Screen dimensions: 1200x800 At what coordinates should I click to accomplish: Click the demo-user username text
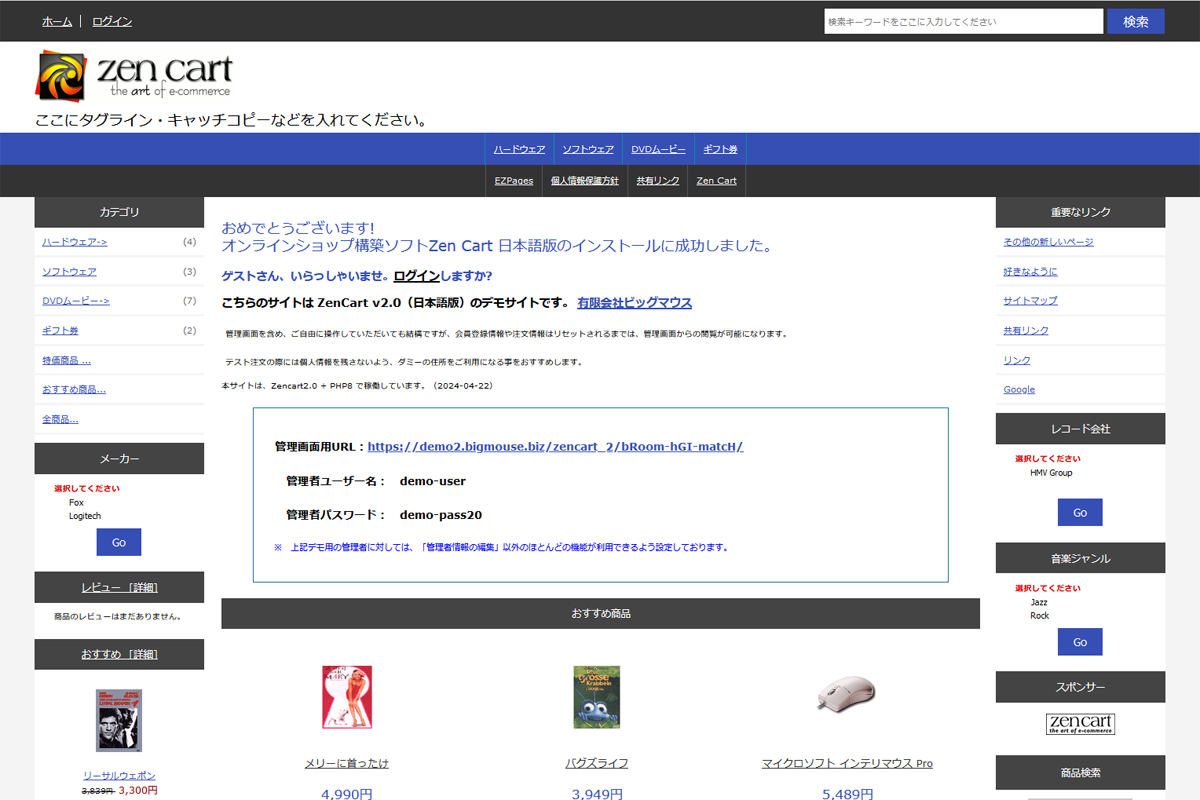(433, 481)
